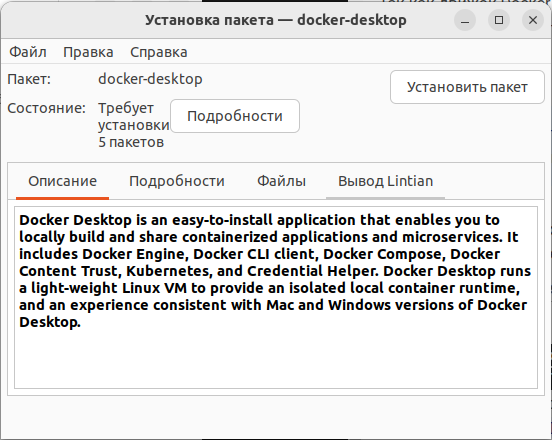Open the Справка menu
The image size is (552, 440).
(x=158, y=52)
